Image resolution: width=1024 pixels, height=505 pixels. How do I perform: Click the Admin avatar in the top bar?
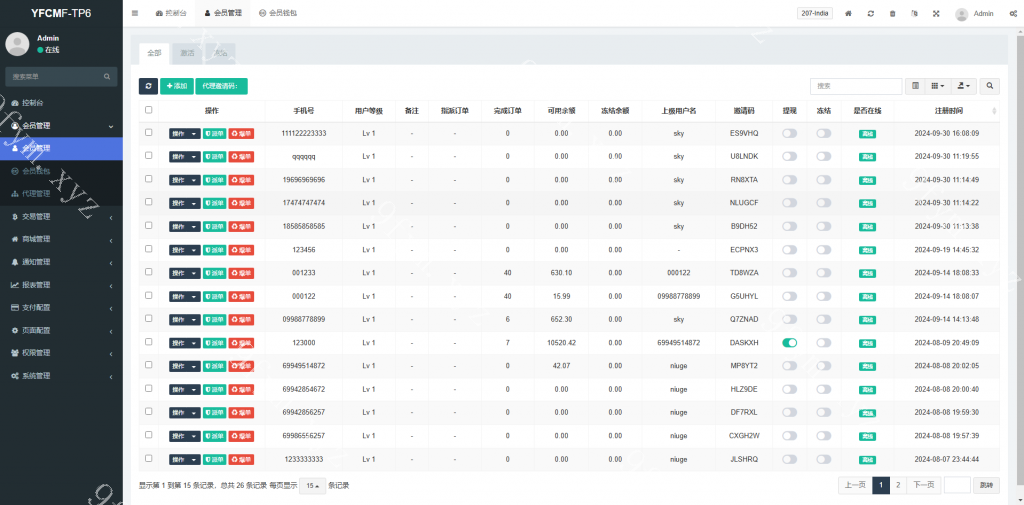[x=961, y=14]
